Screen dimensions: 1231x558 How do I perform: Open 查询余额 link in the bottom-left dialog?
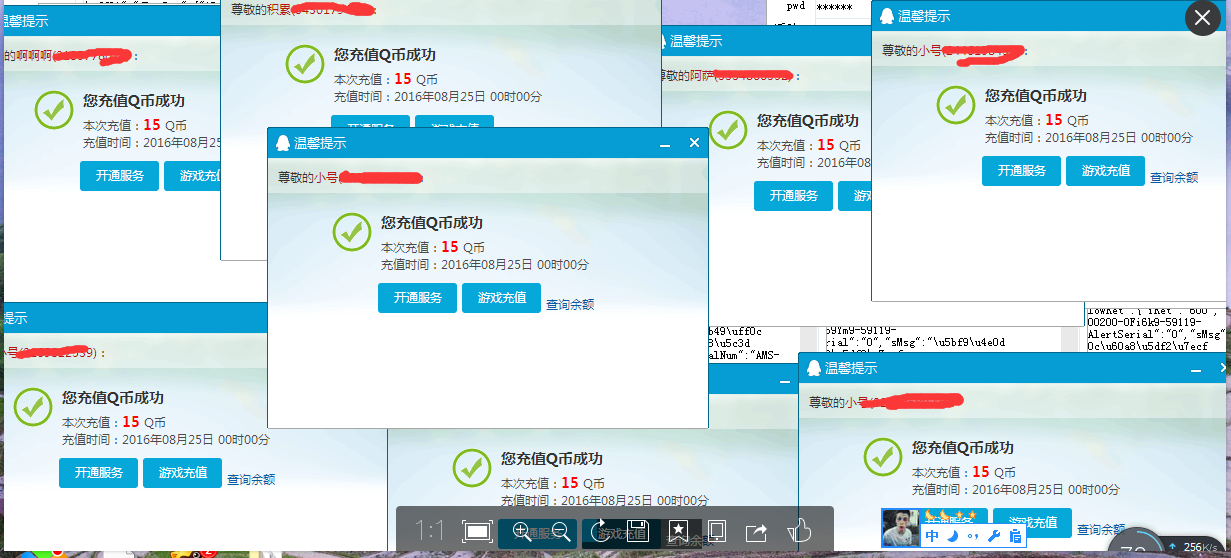pos(251,479)
